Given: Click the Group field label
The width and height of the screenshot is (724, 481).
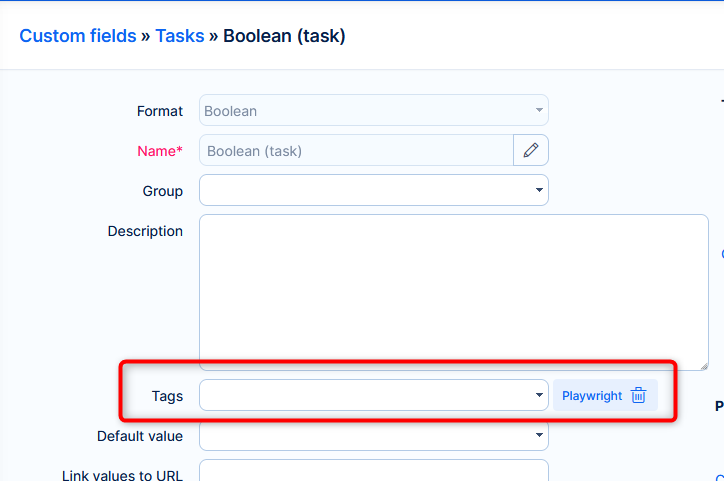Looking at the screenshot, I should pyautogui.click(x=163, y=191).
